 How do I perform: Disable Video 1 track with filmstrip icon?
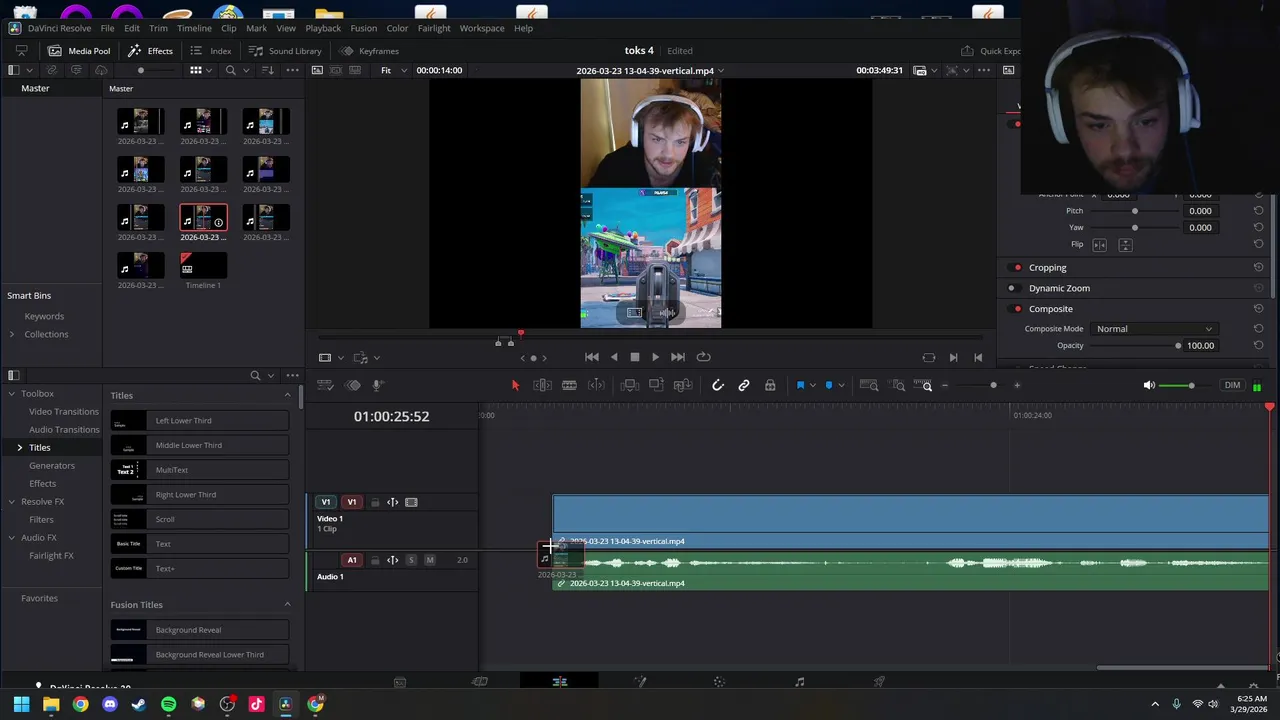coord(411,502)
